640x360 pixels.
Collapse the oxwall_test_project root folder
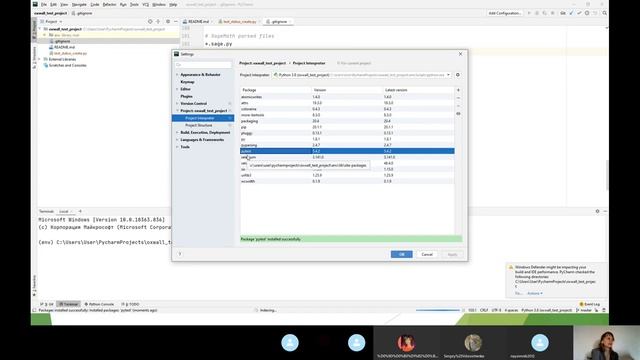(x=40, y=29)
